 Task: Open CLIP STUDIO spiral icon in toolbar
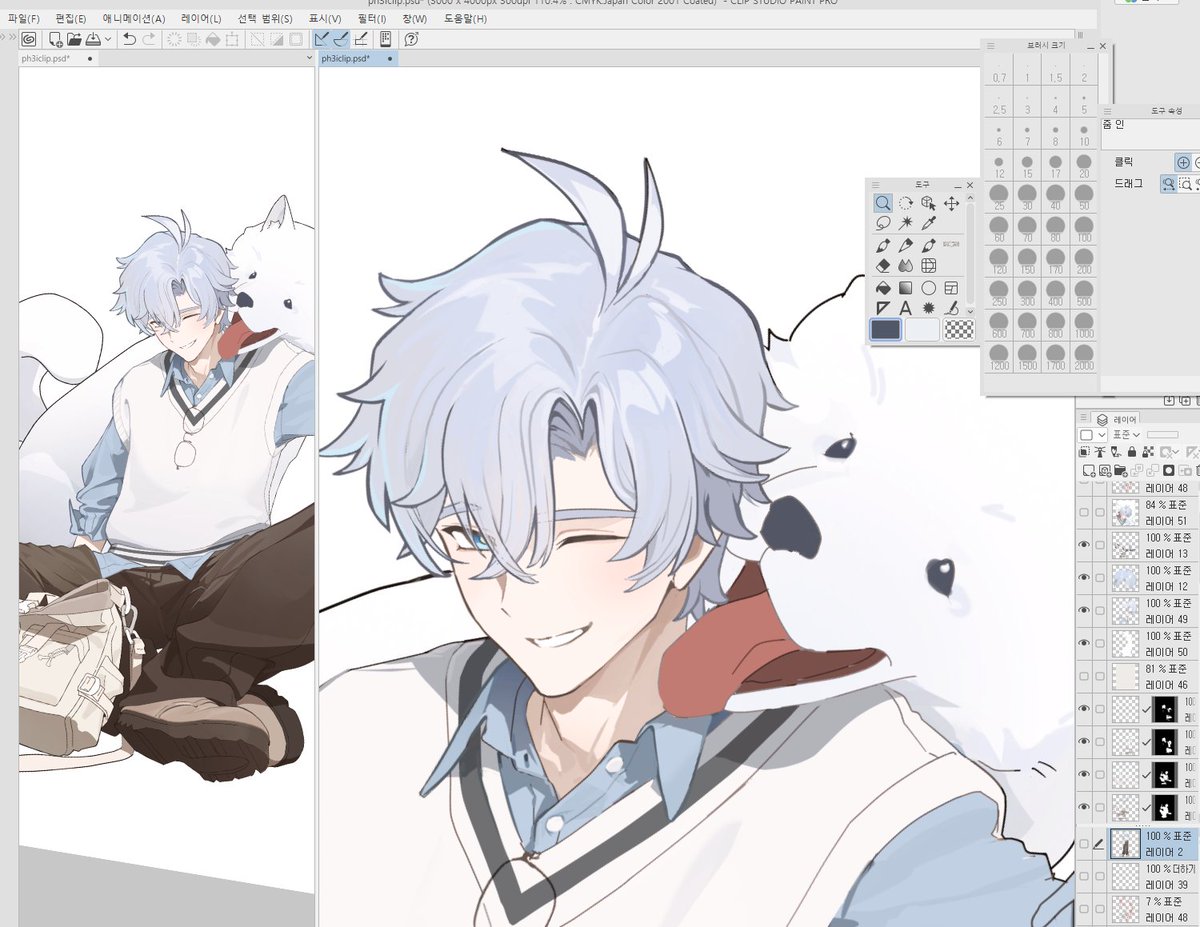(x=29, y=39)
